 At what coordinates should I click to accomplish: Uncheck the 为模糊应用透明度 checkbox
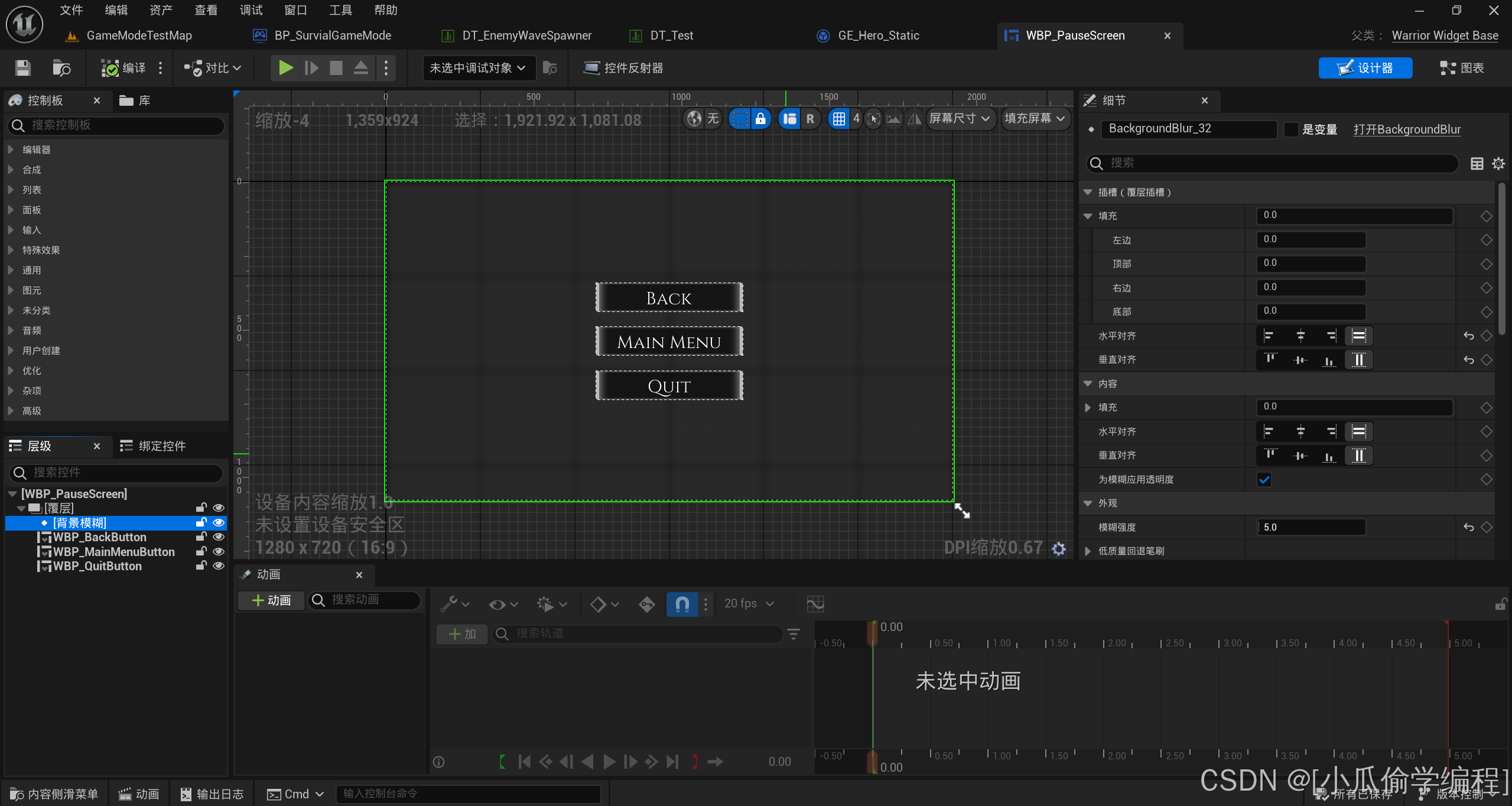pos(1264,480)
